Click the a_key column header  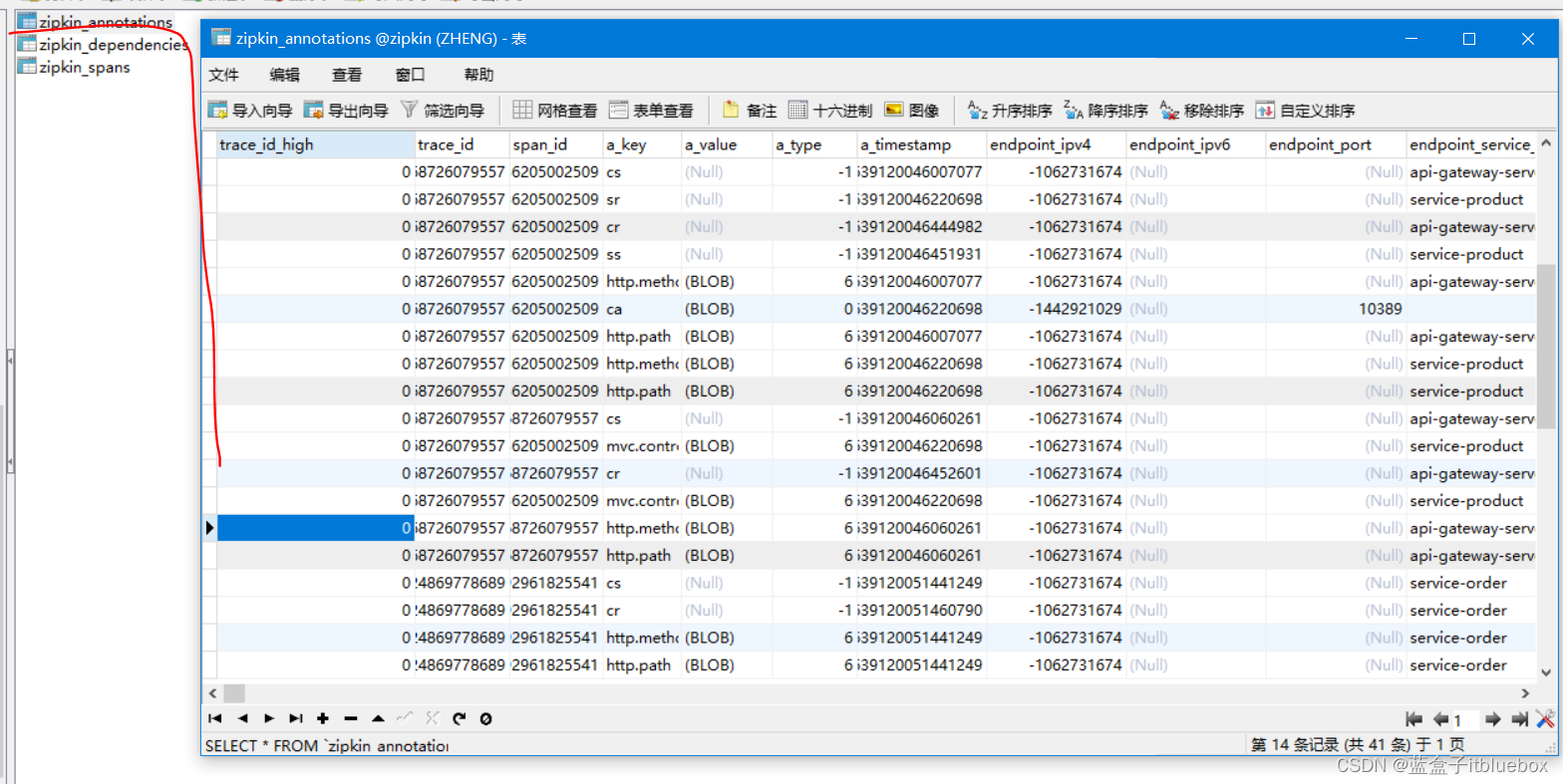[x=643, y=144]
